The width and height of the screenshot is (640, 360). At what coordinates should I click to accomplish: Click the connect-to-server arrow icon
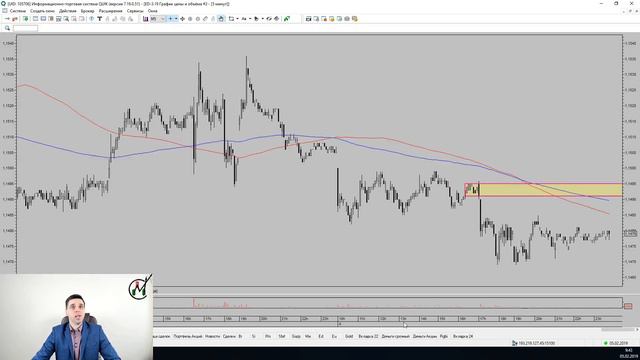pos(7,19)
